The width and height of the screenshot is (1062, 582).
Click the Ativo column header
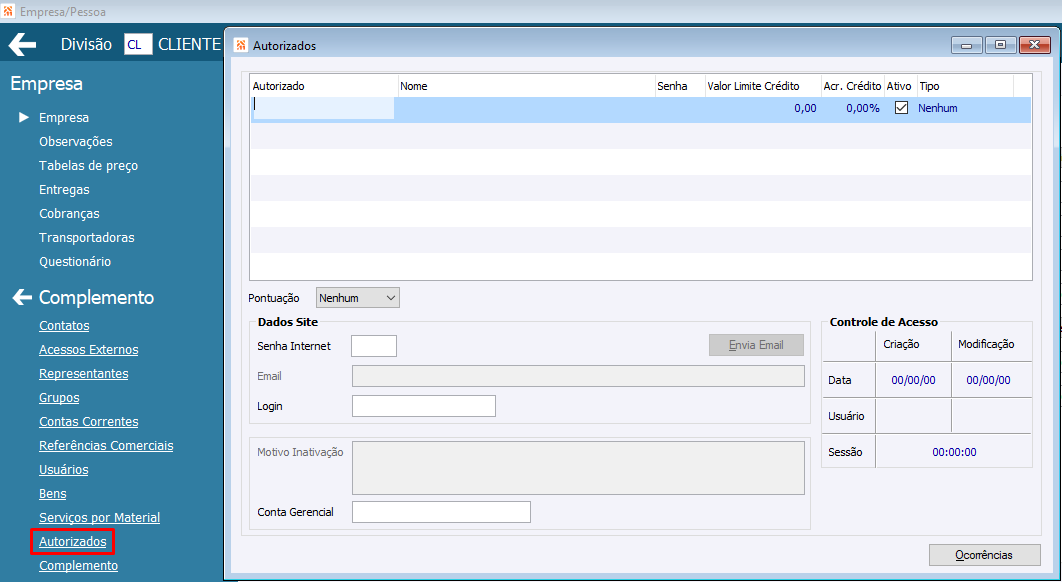pyautogui.click(x=900, y=86)
